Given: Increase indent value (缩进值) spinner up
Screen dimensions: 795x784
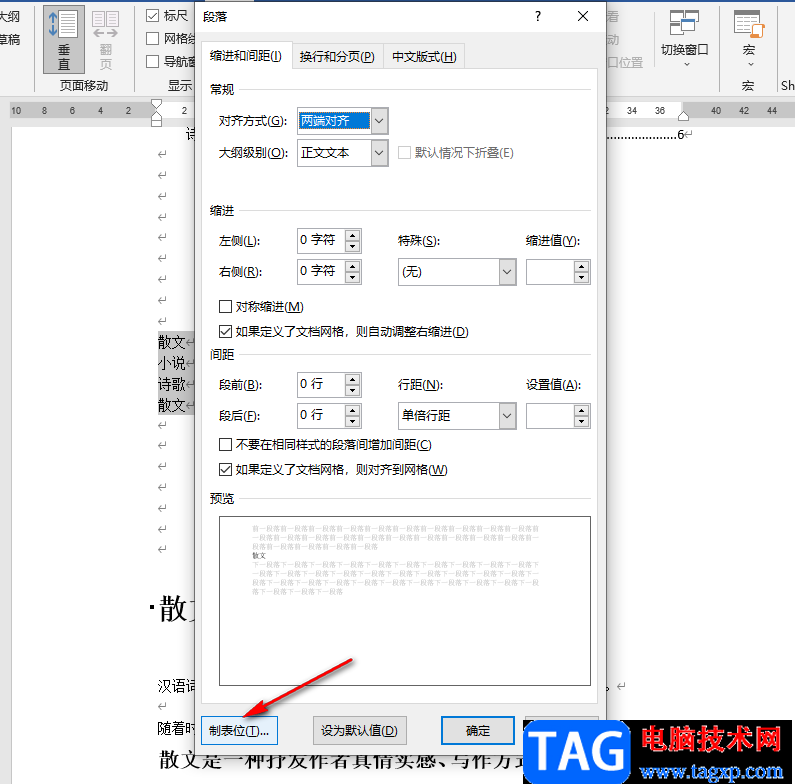Looking at the screenshot, I should 582,266.
